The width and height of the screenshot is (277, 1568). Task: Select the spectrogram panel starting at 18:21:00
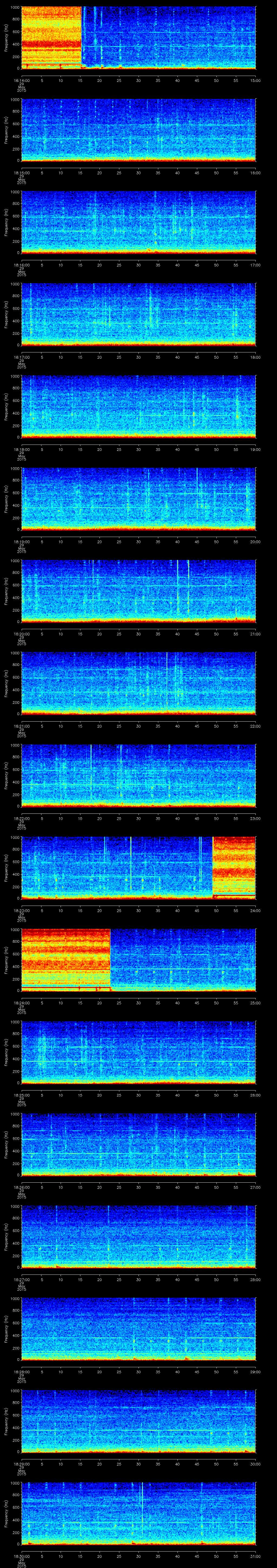click(138, 683)
